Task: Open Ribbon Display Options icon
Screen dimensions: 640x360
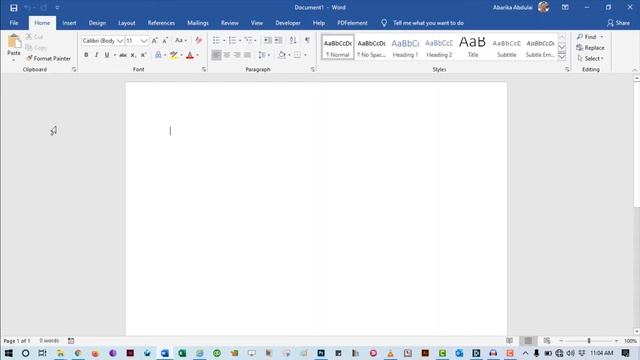Action: [x=565, y=8]
